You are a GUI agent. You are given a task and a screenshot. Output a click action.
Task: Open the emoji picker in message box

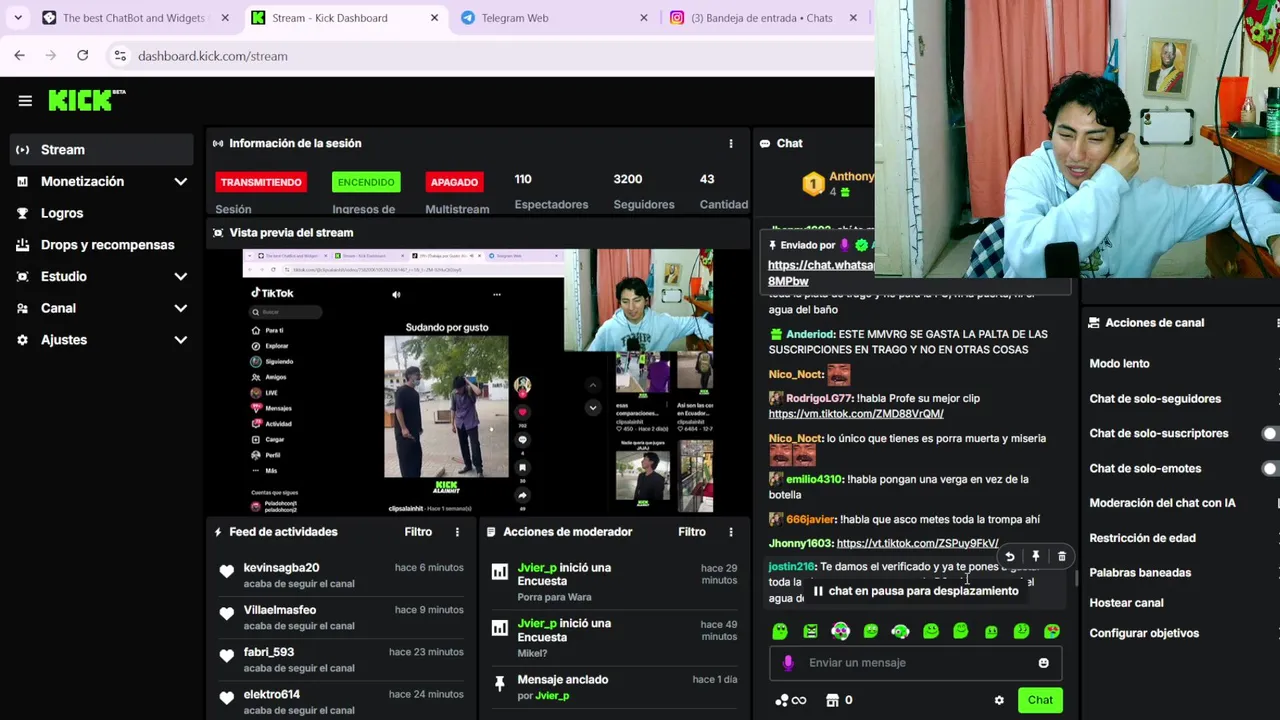coord(1043,663)
